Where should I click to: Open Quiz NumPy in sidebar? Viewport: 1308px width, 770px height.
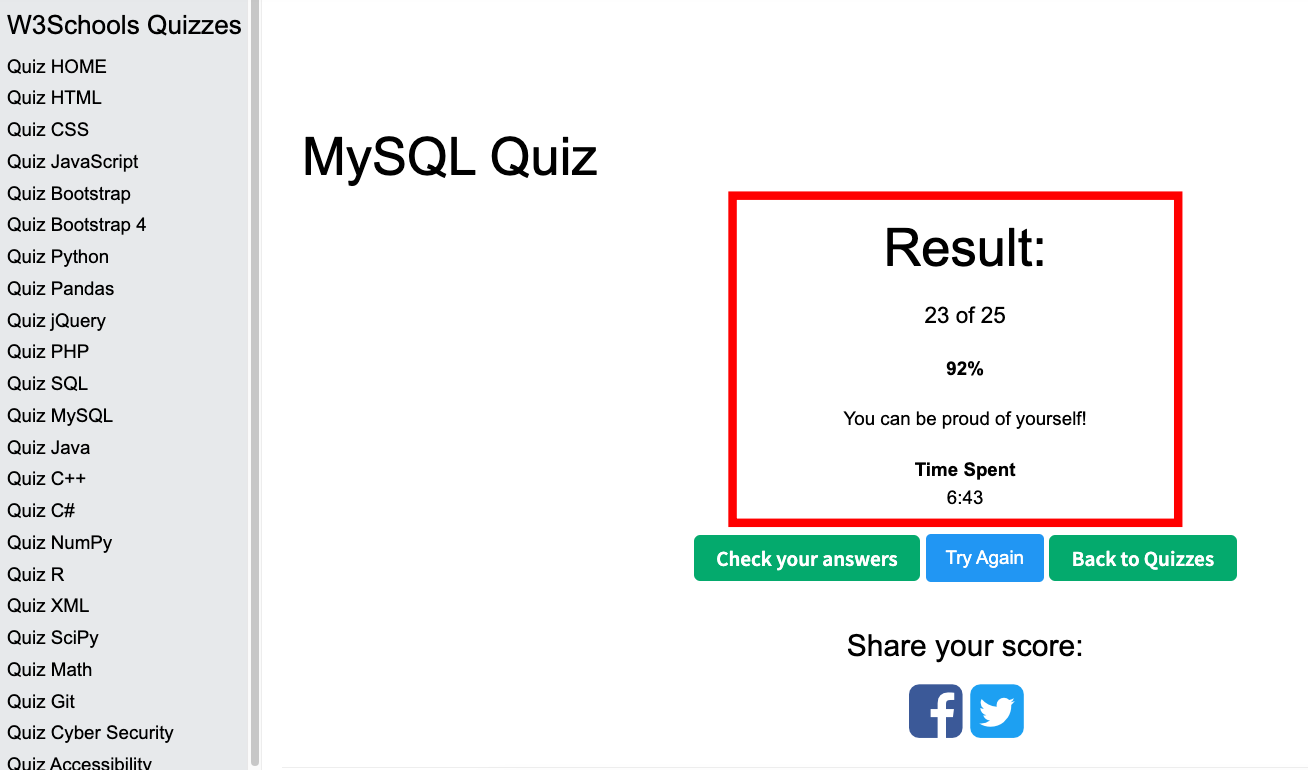pos(60,542)
